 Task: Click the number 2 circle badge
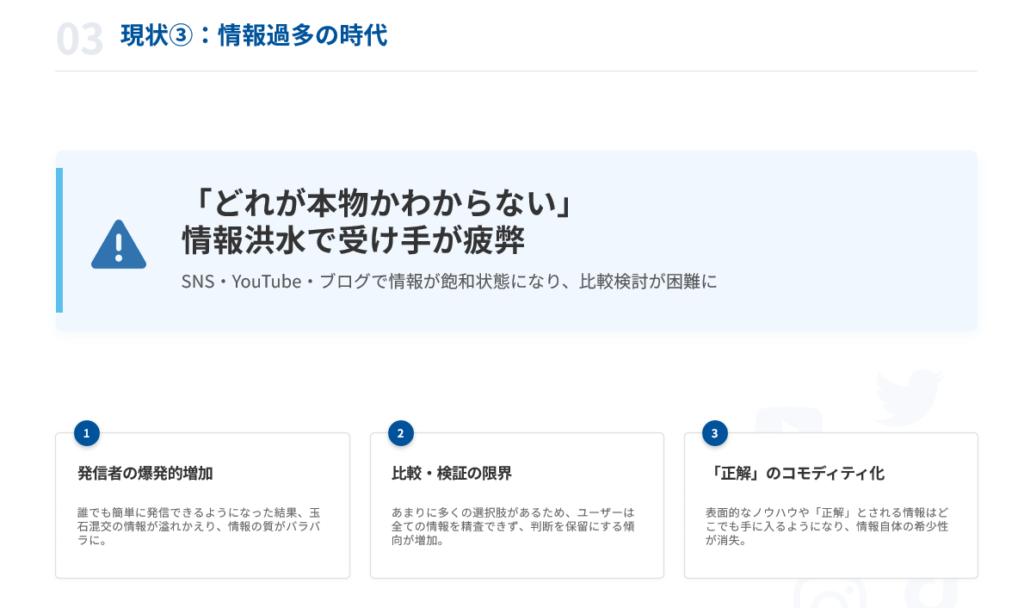tap(401, 433)
